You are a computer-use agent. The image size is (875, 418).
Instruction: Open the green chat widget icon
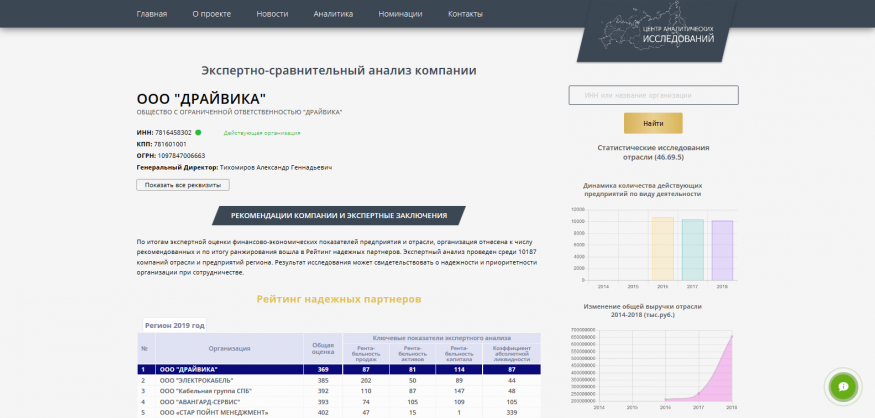843,386
